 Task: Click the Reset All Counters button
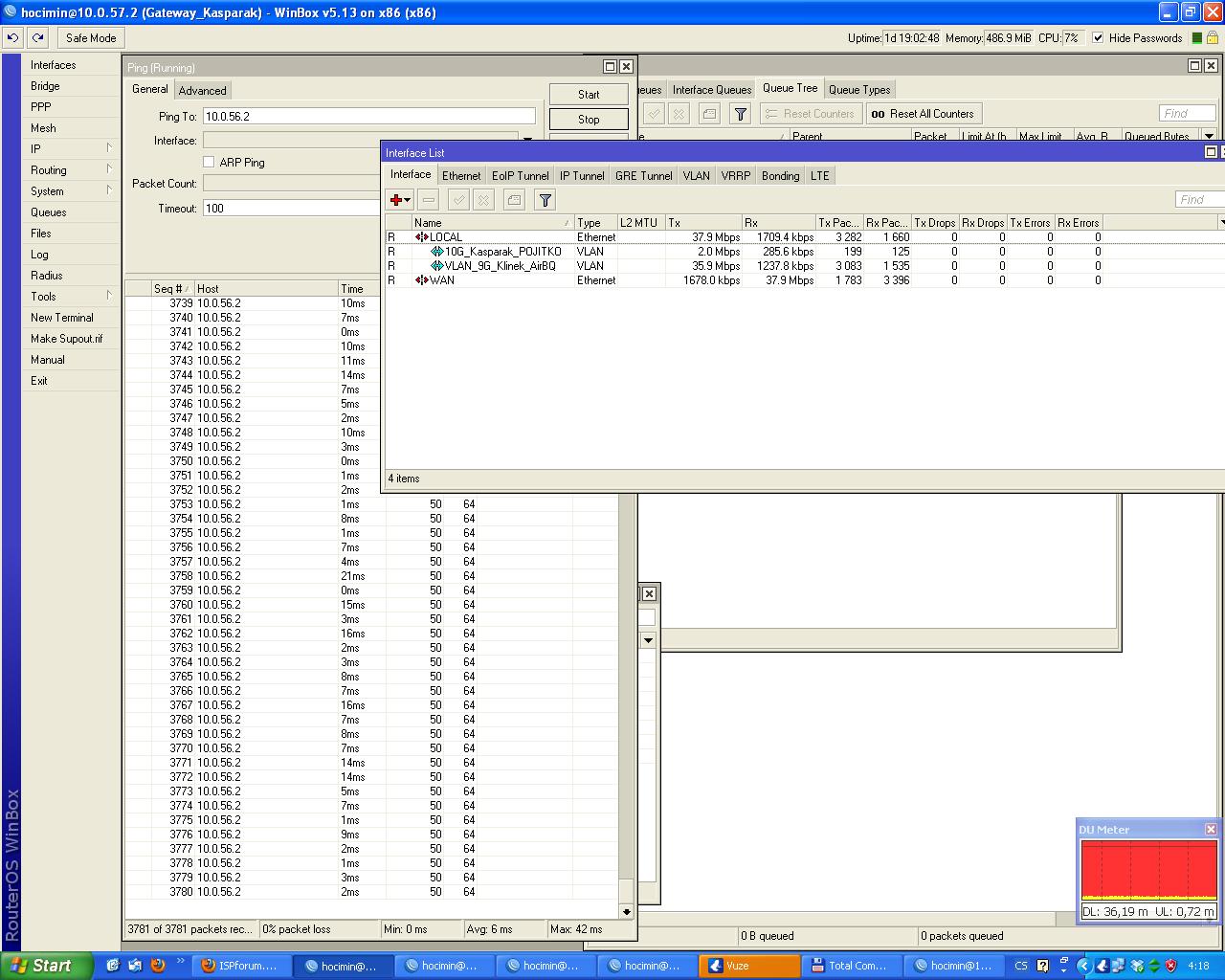[924, 114]
